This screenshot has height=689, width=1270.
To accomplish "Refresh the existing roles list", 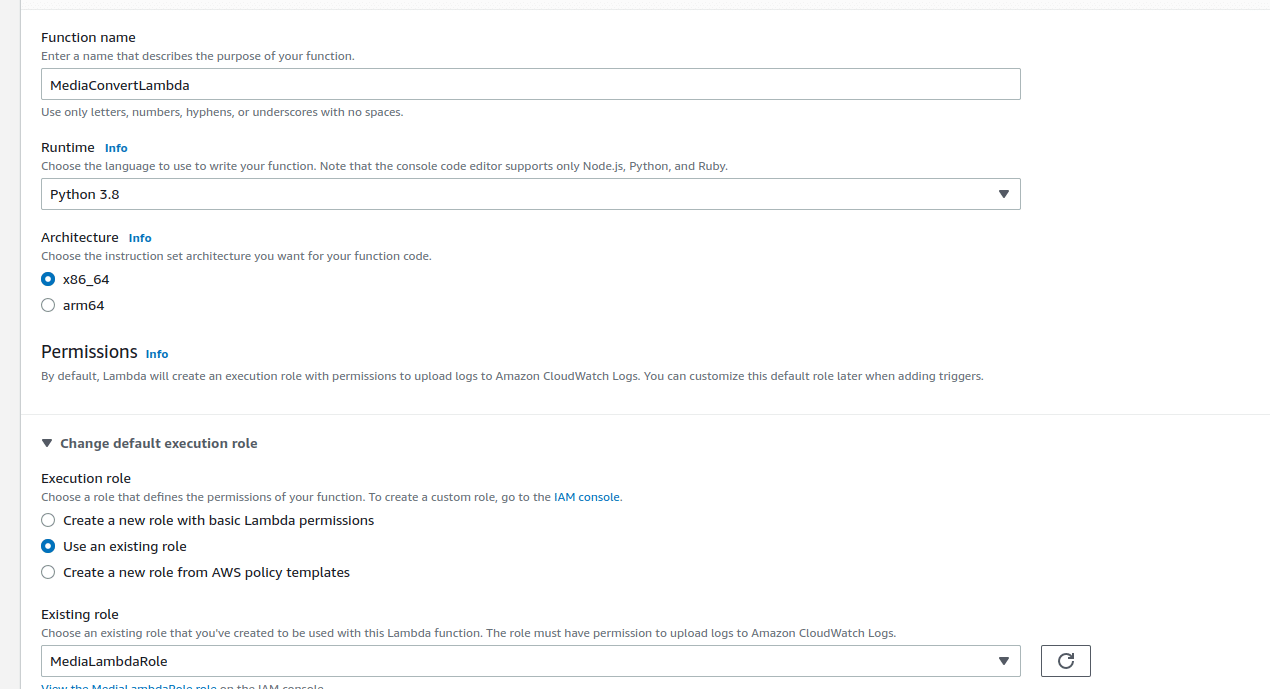I will (x=1065, y=660).
